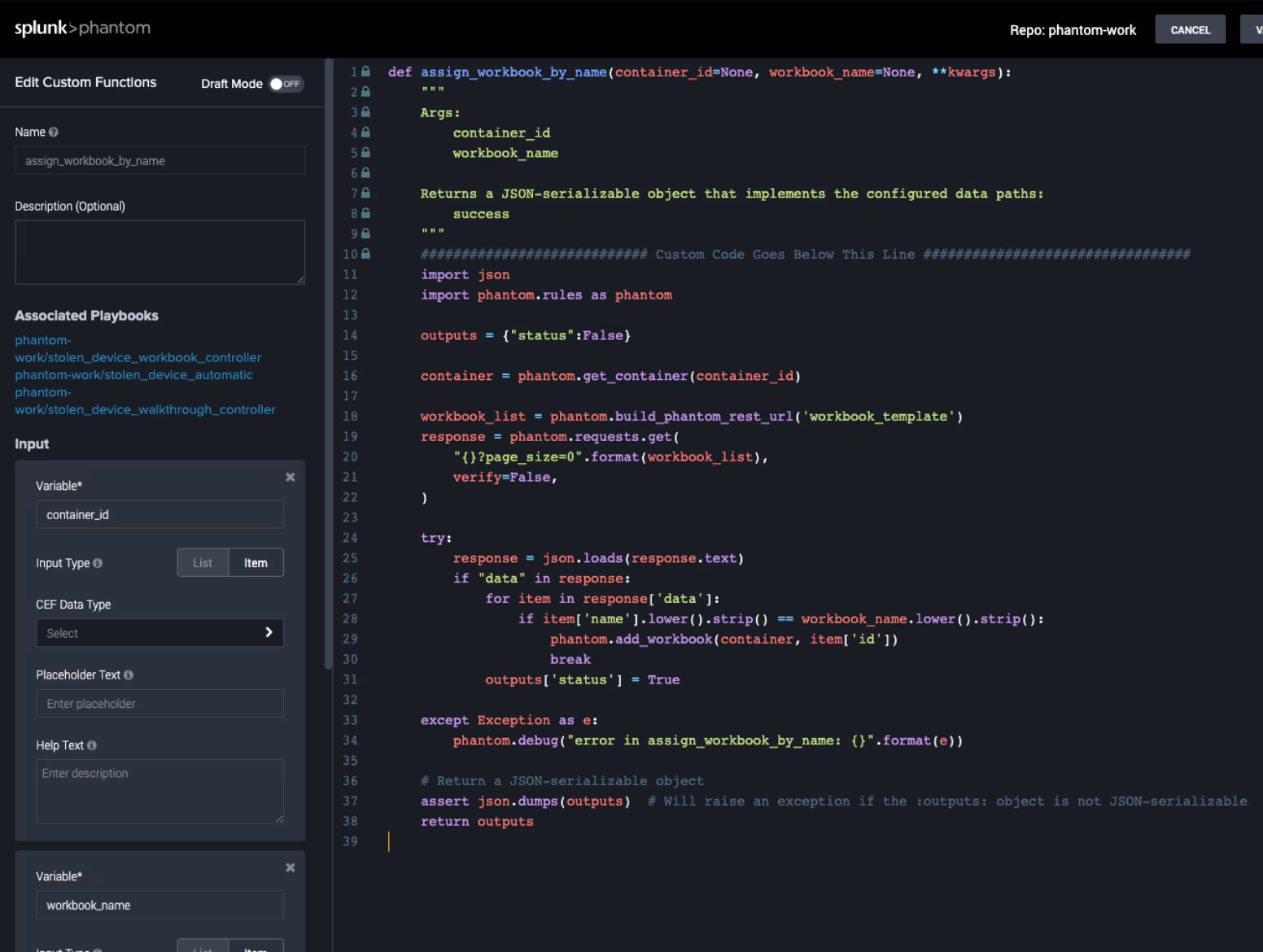Select Item input type for container_id
The image size is (1263, 952).
click(x=256, y=563)
